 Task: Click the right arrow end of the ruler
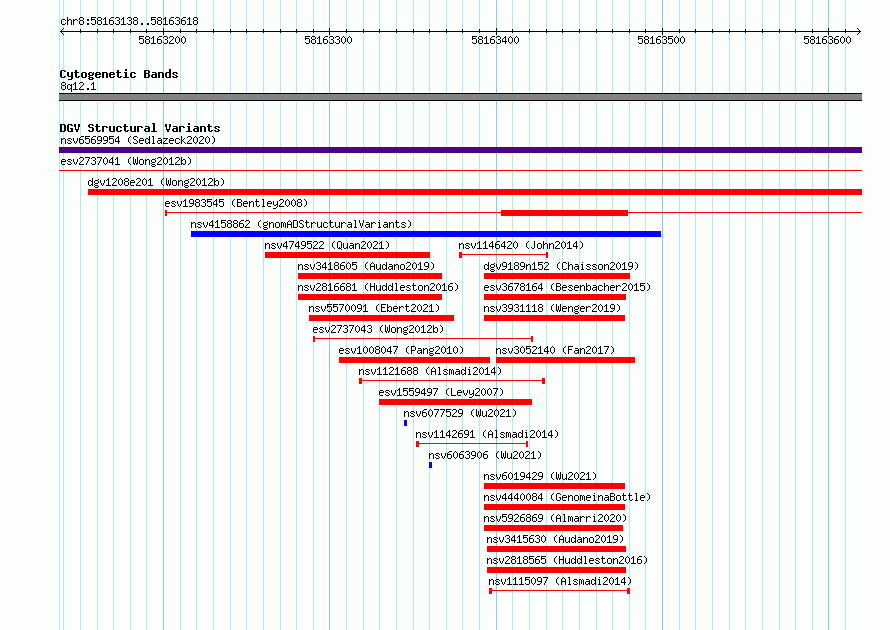[859, 31]
